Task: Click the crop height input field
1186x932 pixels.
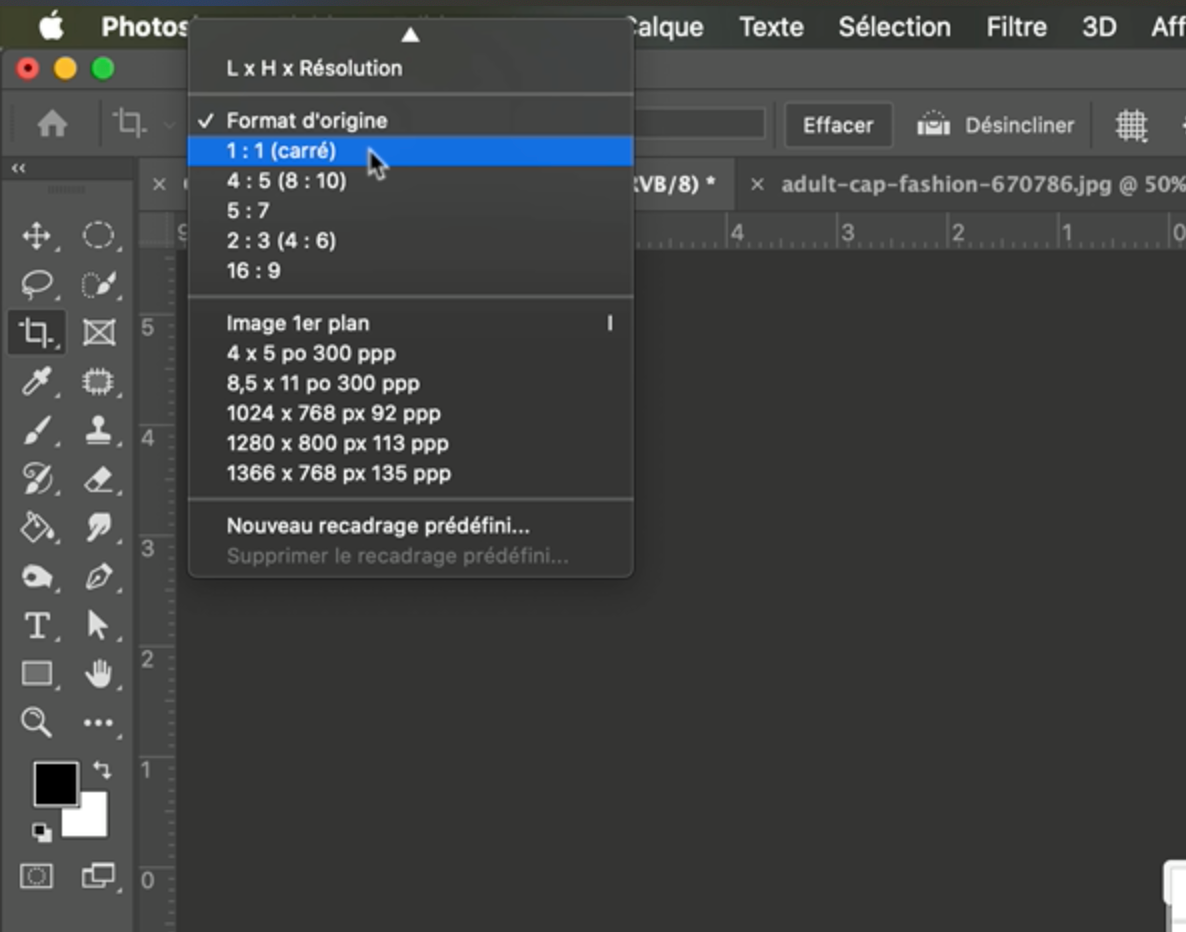Action: click(699, 123)
